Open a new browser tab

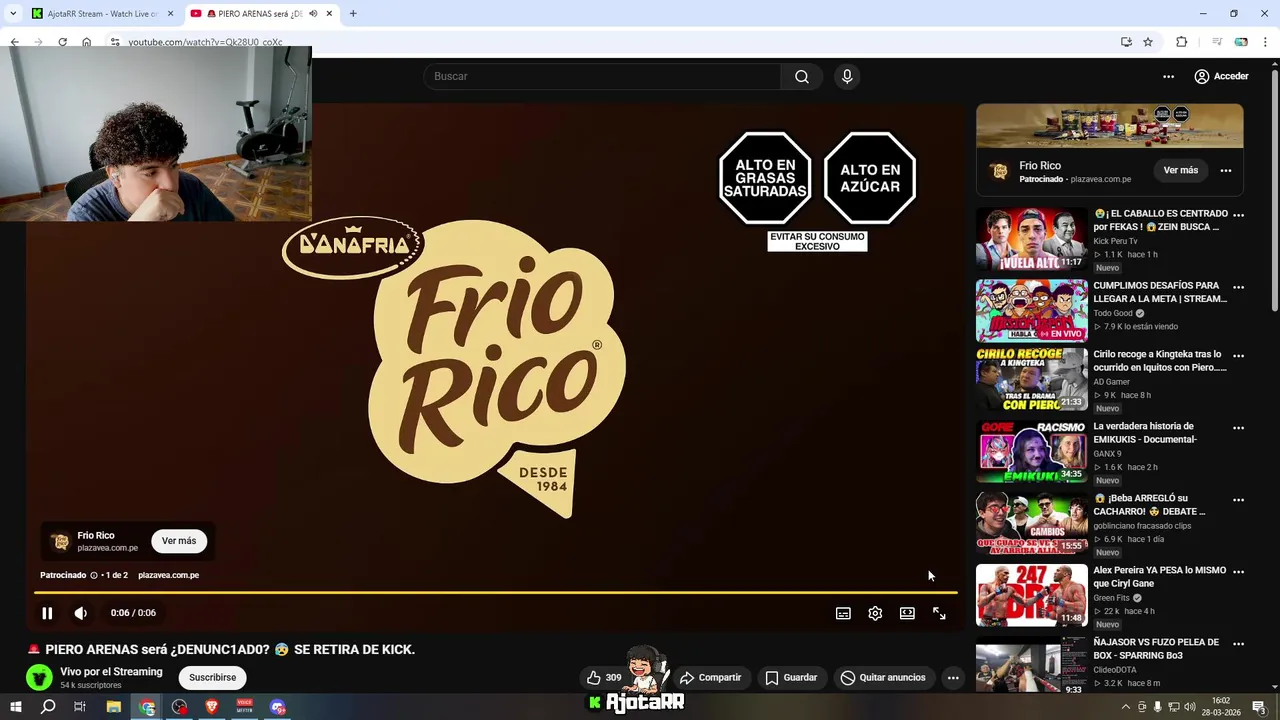point(353,14)
